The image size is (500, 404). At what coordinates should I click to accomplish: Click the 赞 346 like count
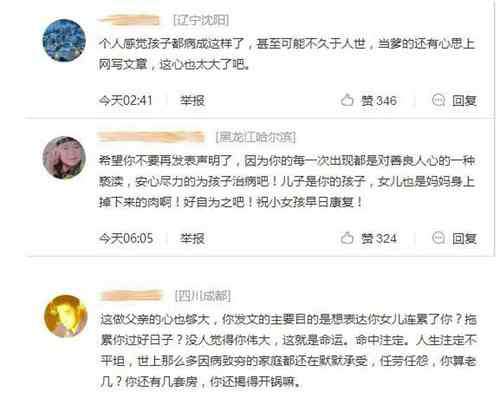(379, 100)
